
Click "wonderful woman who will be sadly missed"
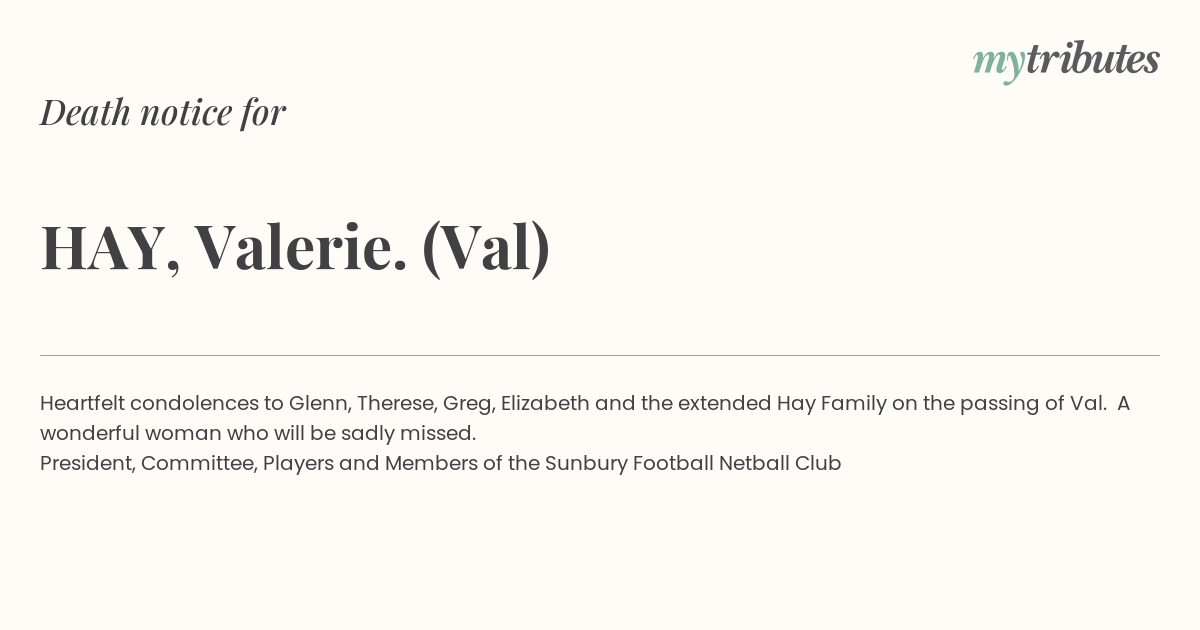click(x=258, y=434)
